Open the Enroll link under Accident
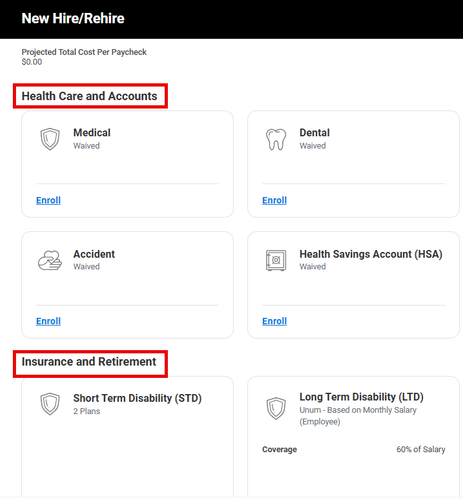463x500 pixels. tap(48, 321)
